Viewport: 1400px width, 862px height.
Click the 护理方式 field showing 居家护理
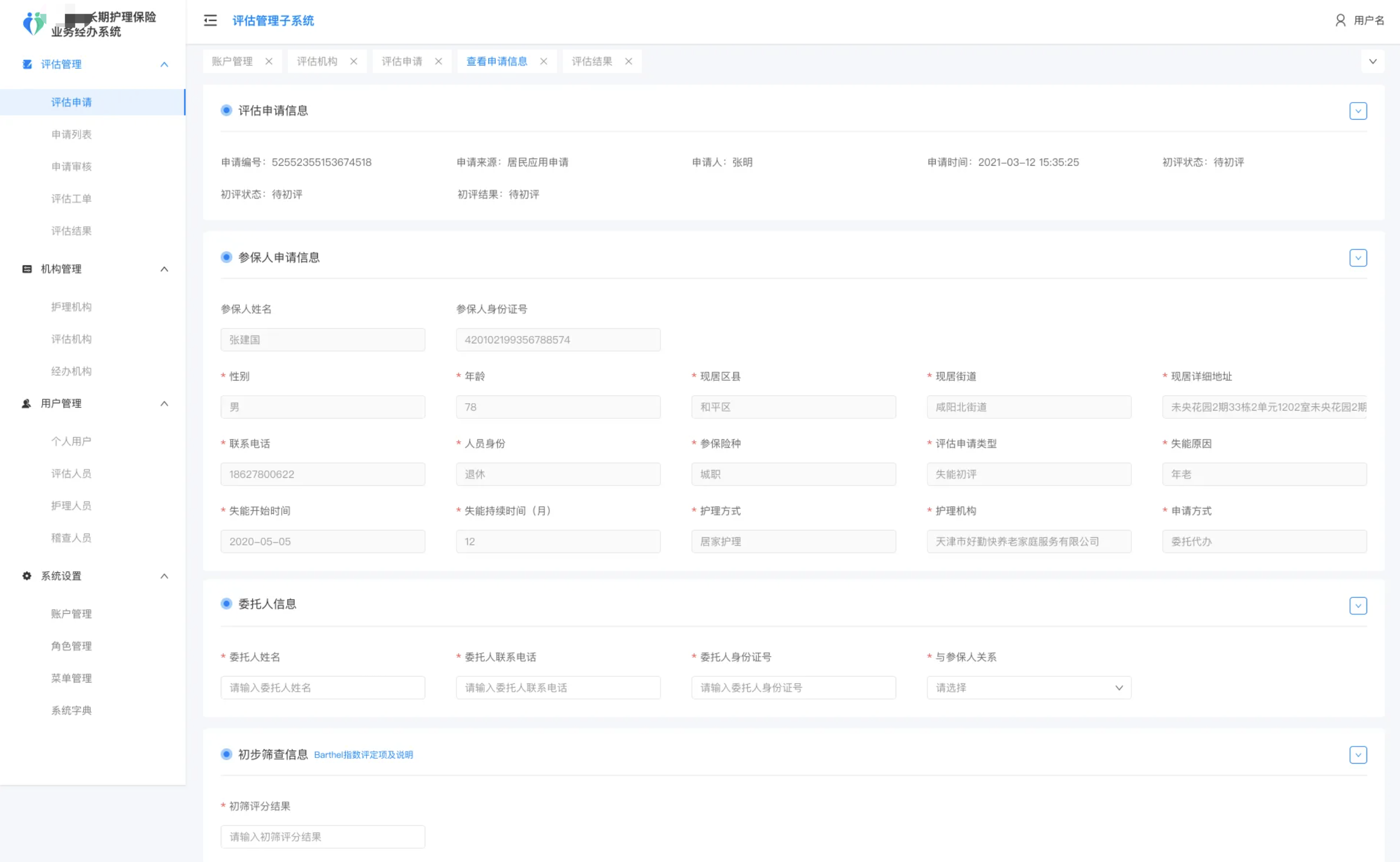point(794,541)
